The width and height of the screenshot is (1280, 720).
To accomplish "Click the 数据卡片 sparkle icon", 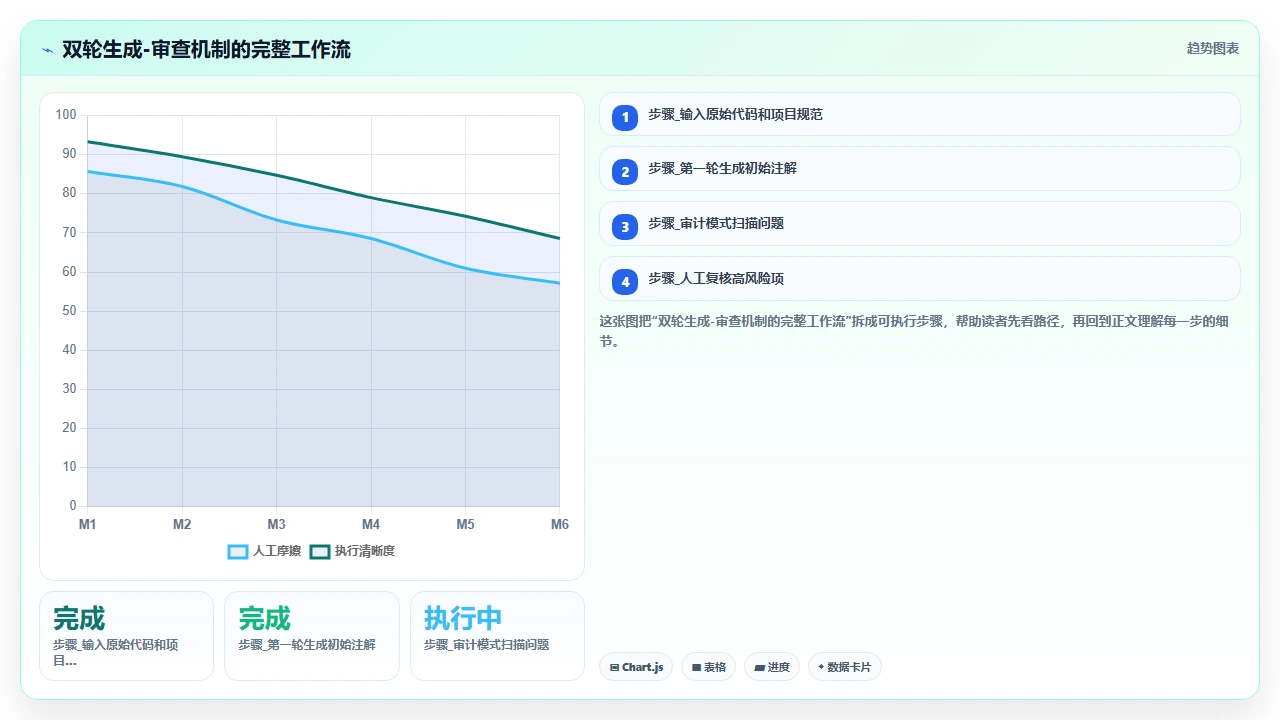I will (x=821, y=667).
